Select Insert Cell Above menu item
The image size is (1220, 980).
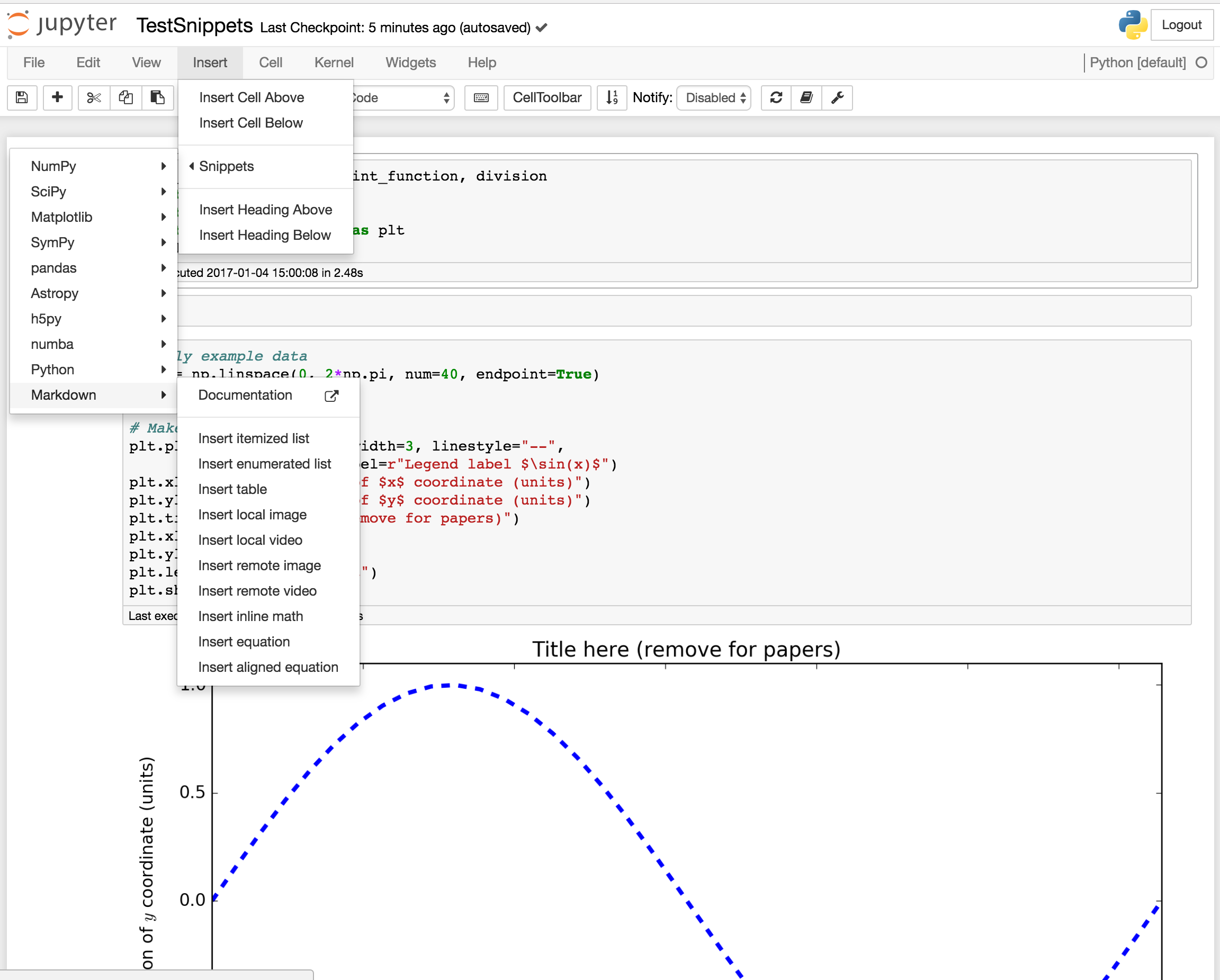point(252,97)
